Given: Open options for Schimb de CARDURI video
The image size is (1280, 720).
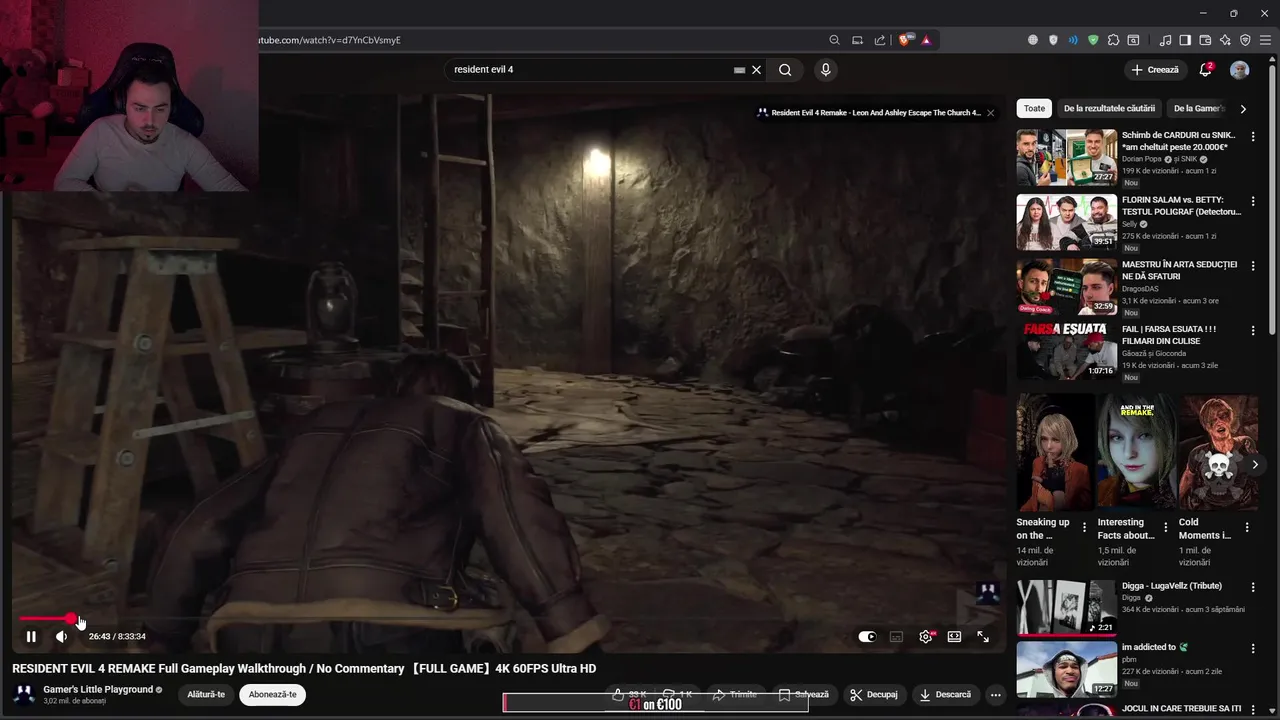Looking at the screenshot, I should [1253, 136].
